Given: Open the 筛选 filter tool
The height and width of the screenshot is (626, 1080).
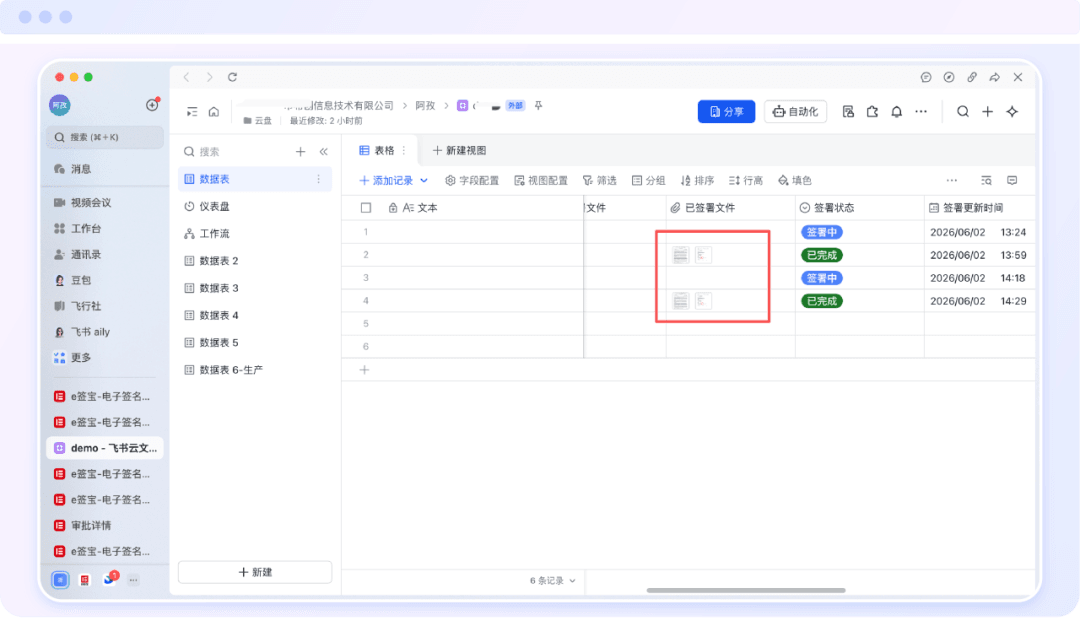Looking at the screenshot, I should coord(599,180).
